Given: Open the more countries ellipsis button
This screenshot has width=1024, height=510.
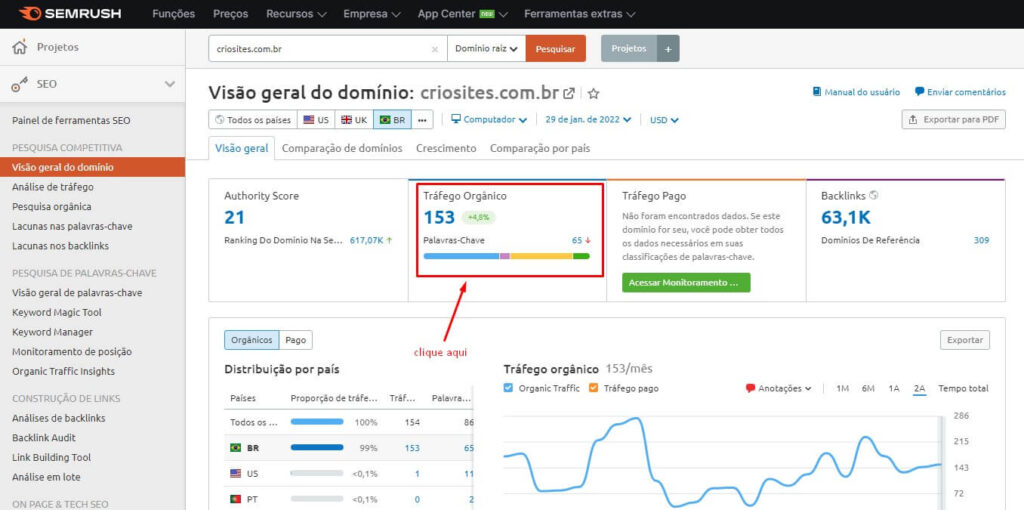Looking at the screenshot, I should pos(422,120).
